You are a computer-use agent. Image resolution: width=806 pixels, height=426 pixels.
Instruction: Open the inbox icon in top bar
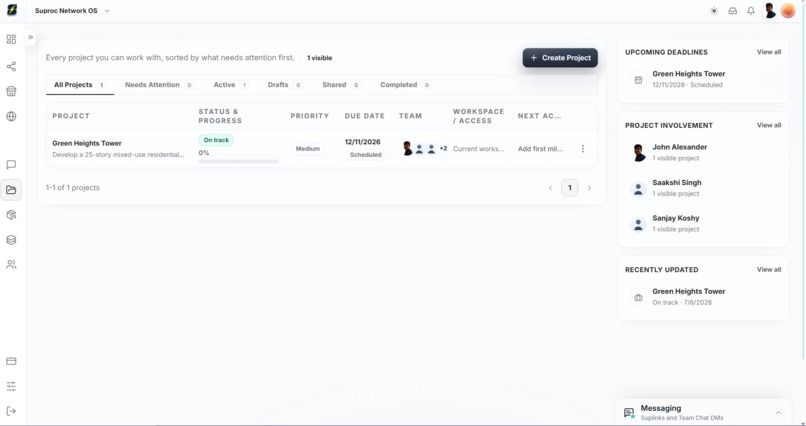(732, 11)
